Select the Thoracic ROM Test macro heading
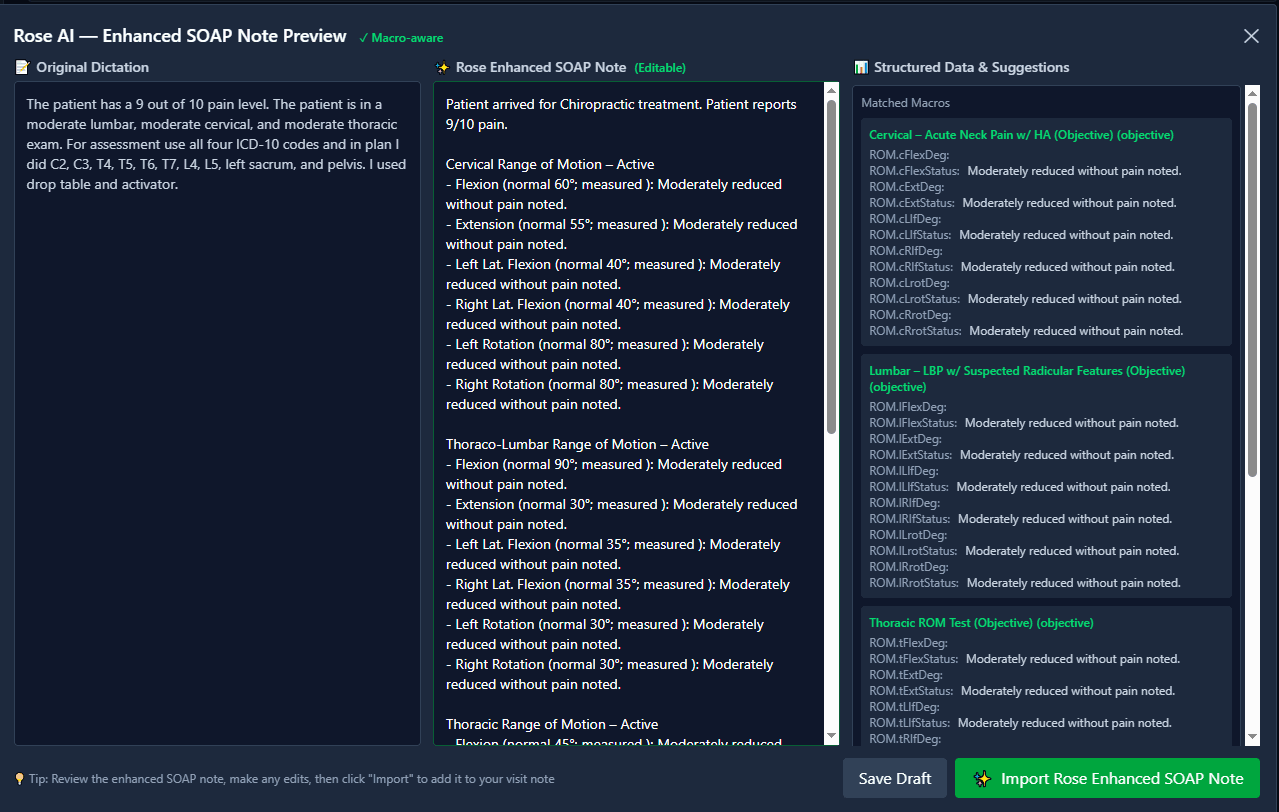Image resolution: width=1279 pixels, height=812 pixels. pyautogui.click(x=981, y=623)
